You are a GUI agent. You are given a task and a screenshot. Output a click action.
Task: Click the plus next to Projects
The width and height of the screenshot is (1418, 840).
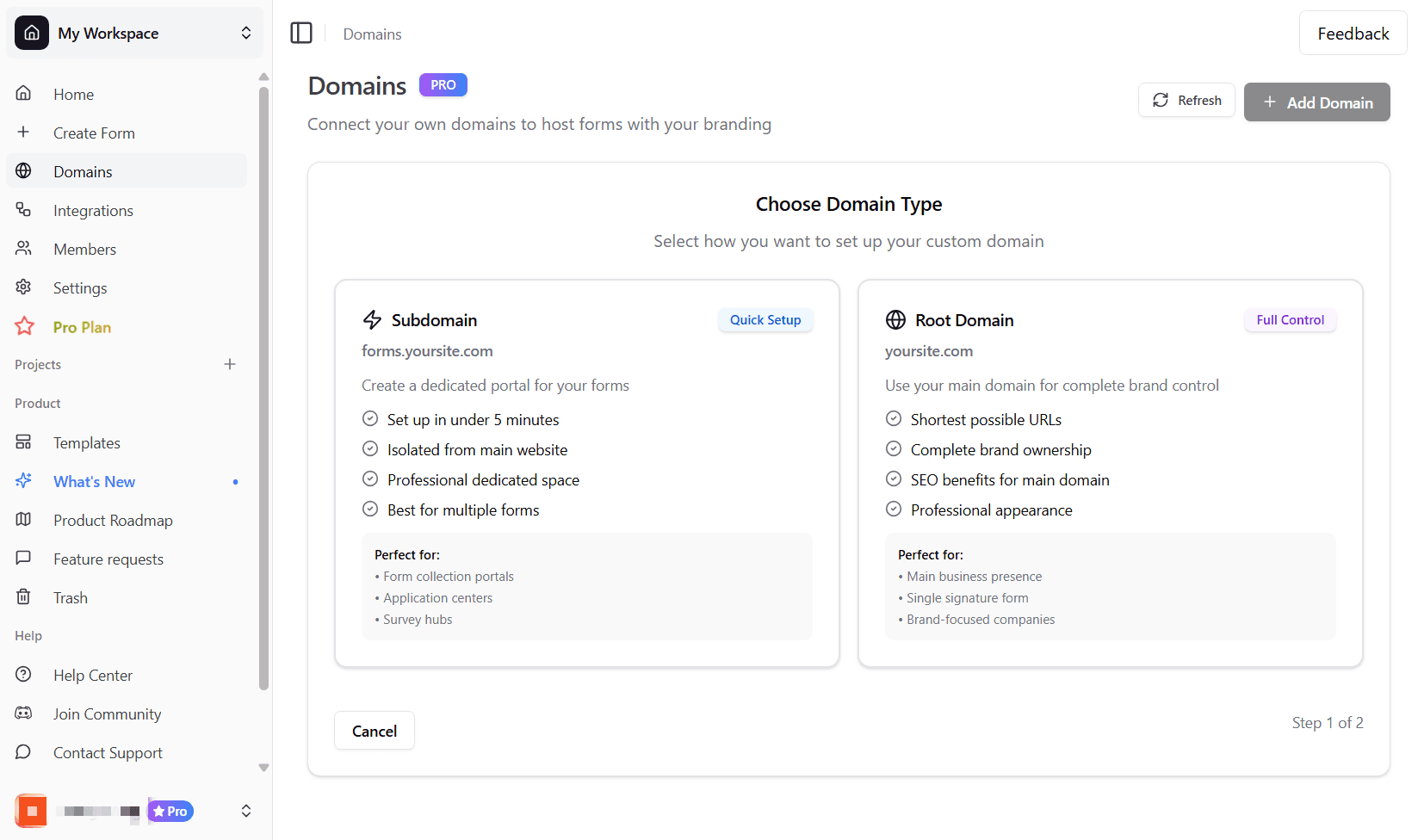tap(230, 364)
